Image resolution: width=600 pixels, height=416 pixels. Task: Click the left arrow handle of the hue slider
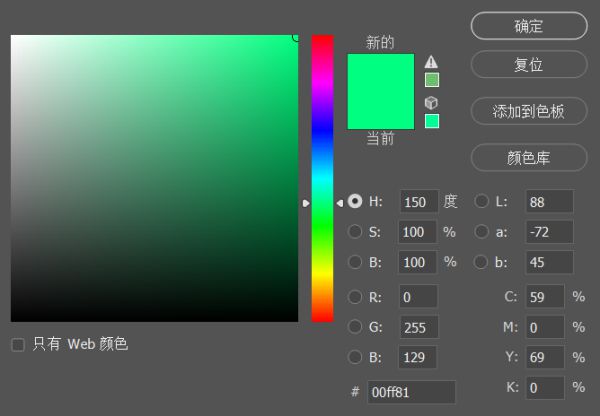click(x=306, y=203)
